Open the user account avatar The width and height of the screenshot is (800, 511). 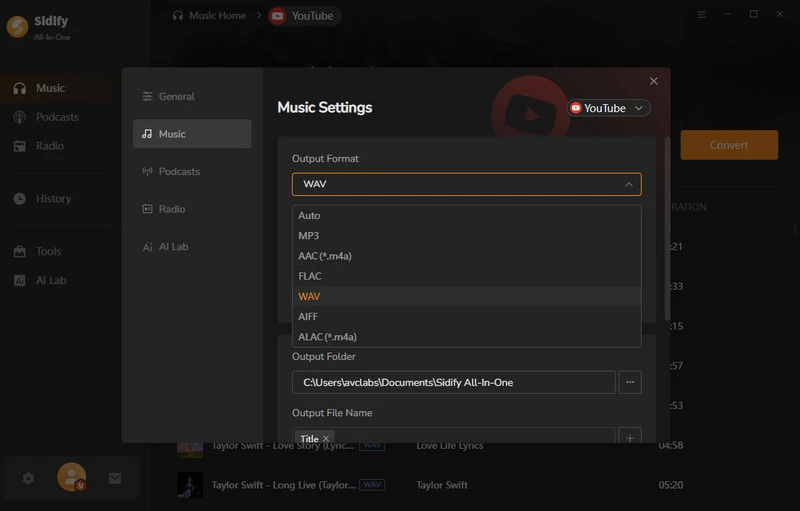[71, 477]
